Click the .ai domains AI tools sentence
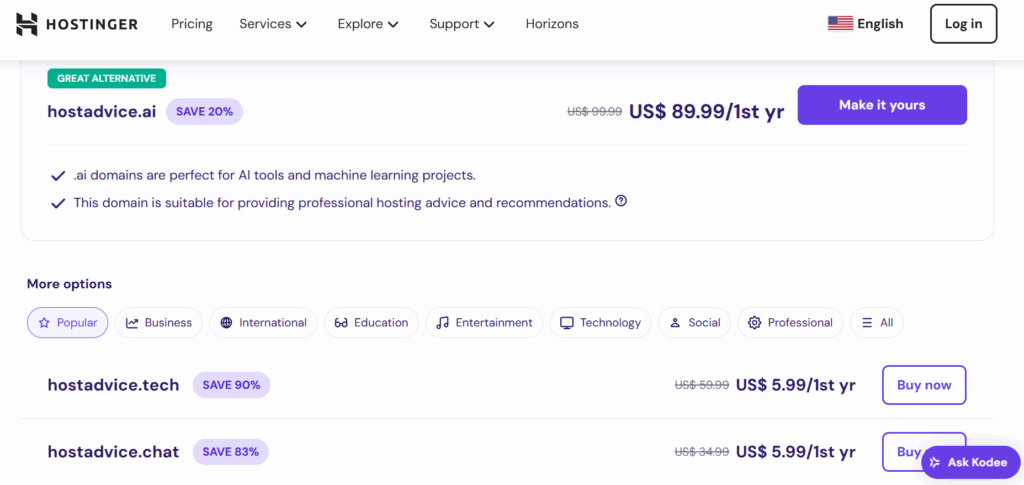1024x485 pixels. (x=275, y=176)
